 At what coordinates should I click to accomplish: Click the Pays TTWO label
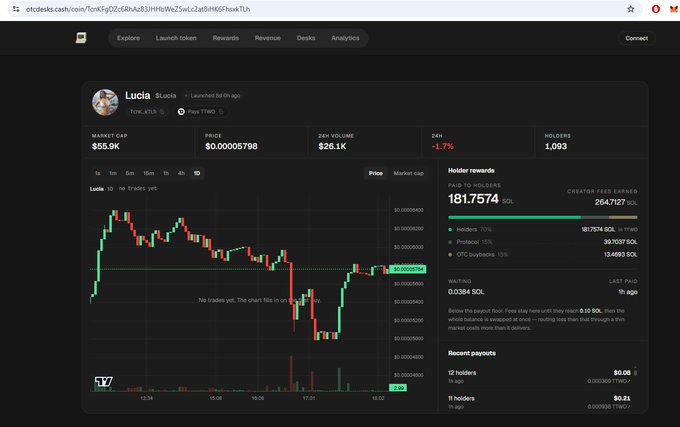pos(201,112)
